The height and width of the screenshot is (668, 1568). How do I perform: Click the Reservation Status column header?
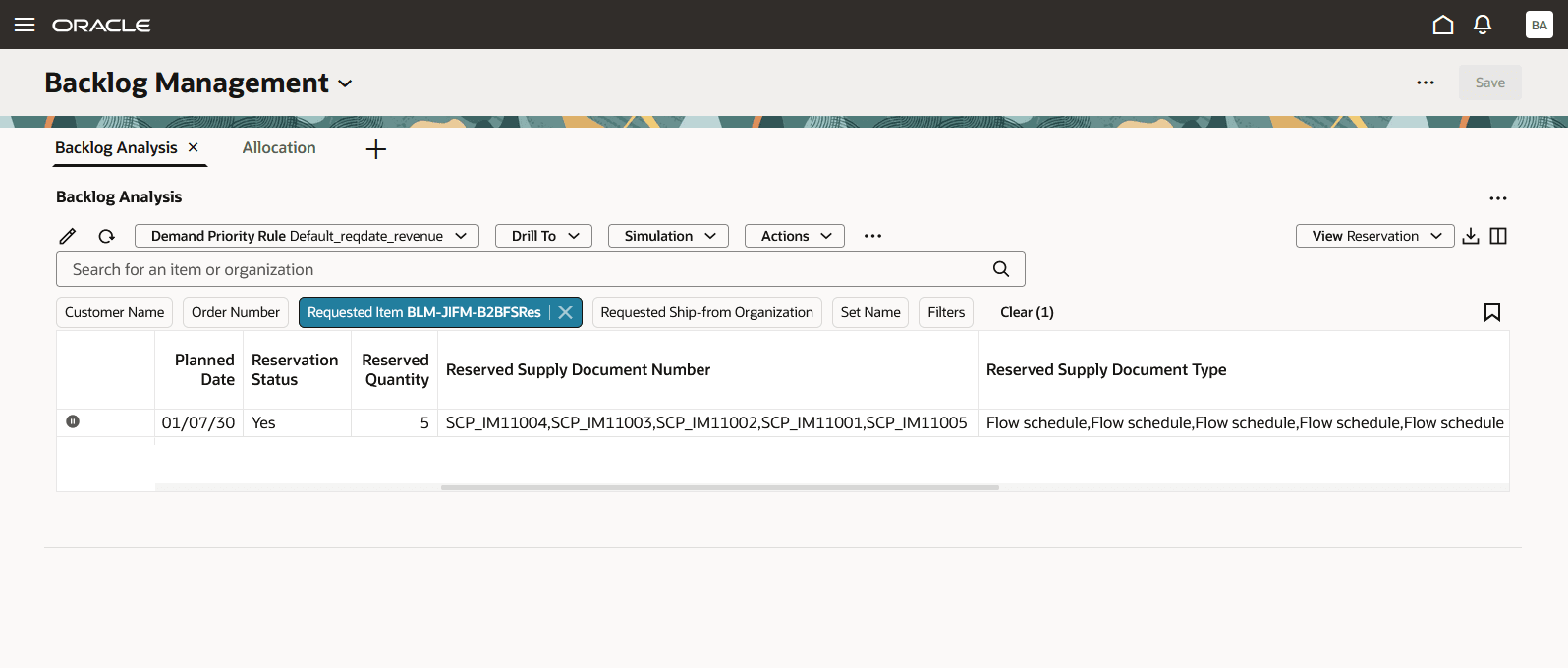point(295,370)
